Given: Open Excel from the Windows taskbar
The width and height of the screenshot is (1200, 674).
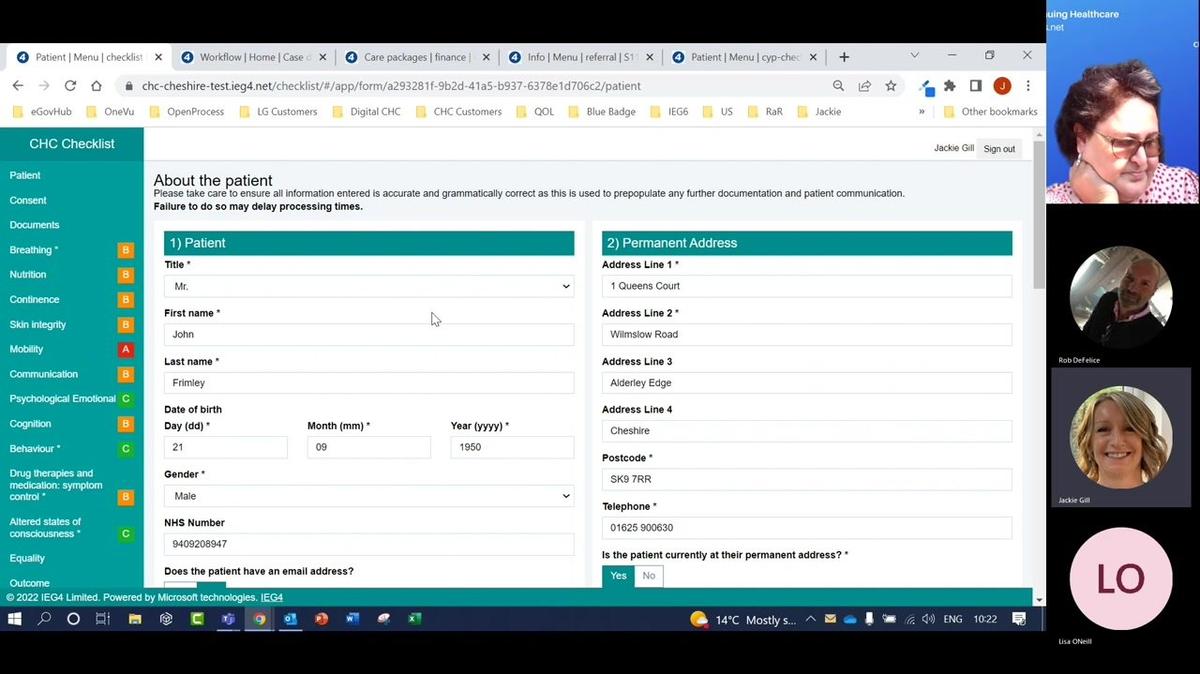Looking at the screenshot, I should point(414,619).
